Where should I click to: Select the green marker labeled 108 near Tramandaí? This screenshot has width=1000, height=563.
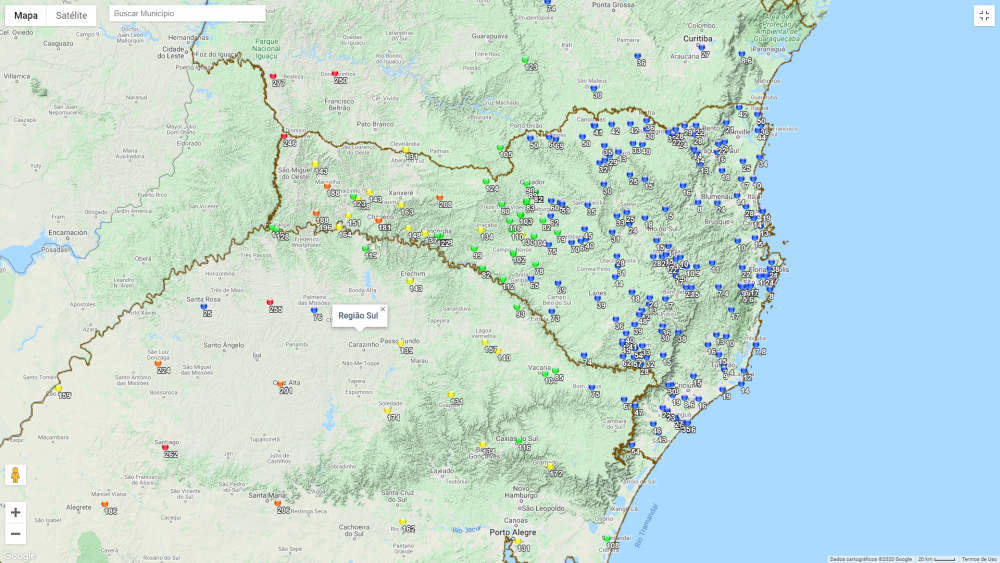point(607,539)
